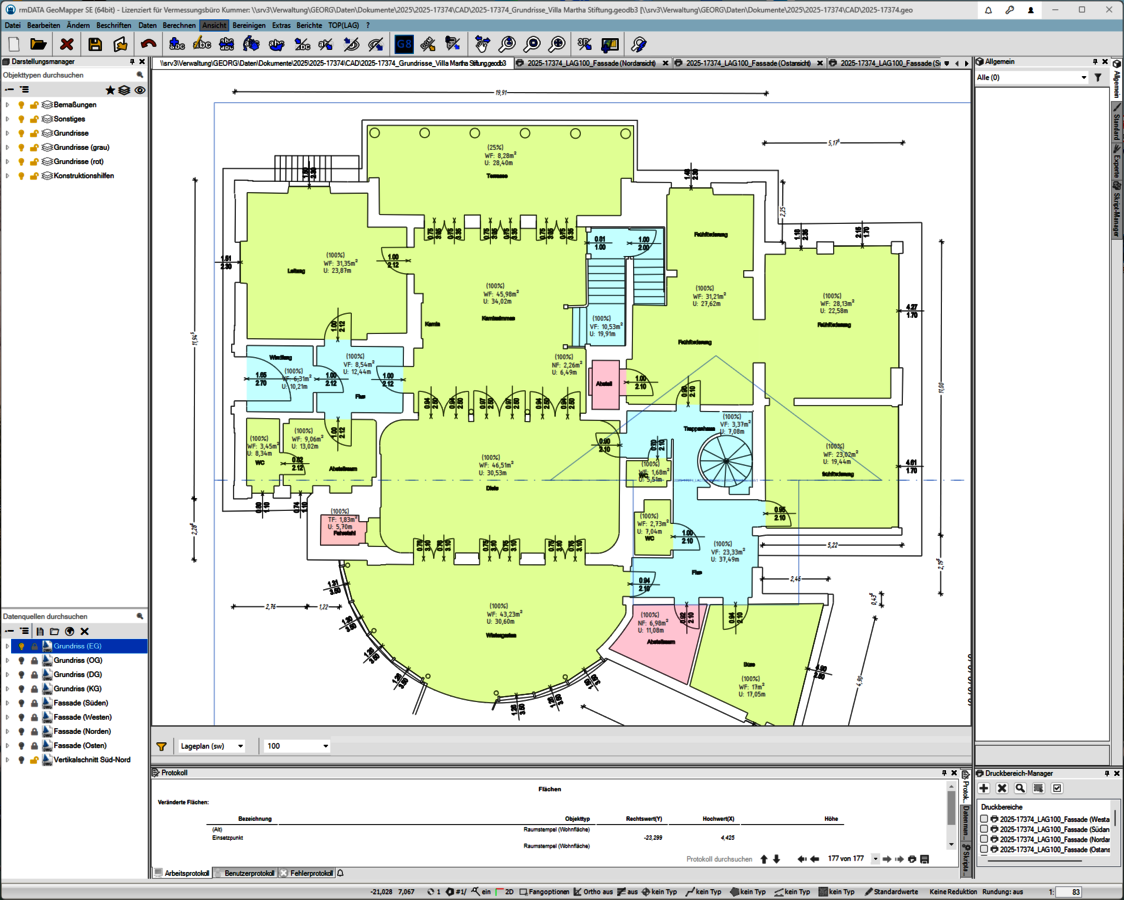This screenshot has width=1124, height=900.
Task: Click the GB toolbar icon
Action: click(x=403, y=44)
